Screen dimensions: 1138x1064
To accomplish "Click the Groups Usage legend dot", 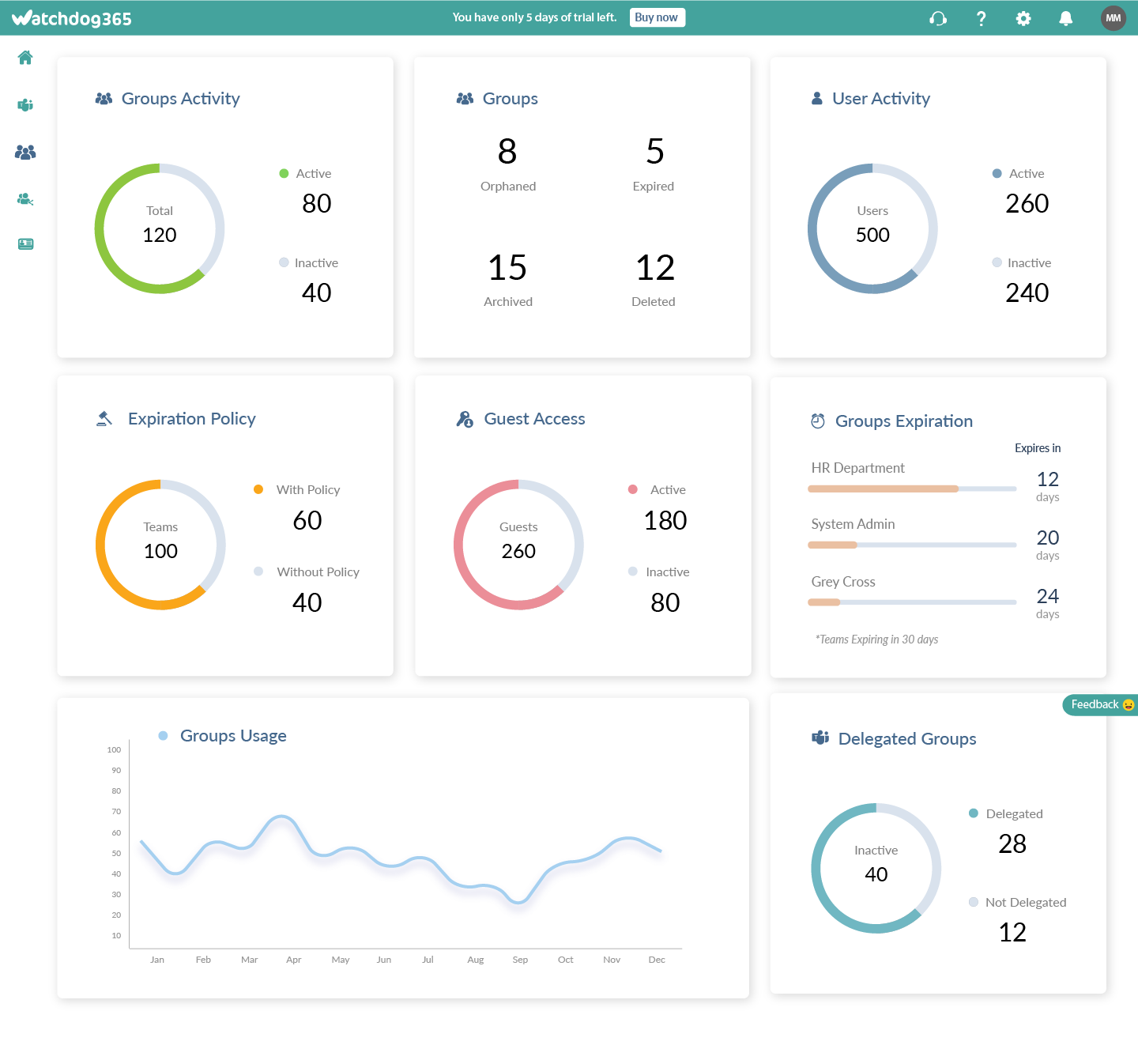I will coord(163,736).
